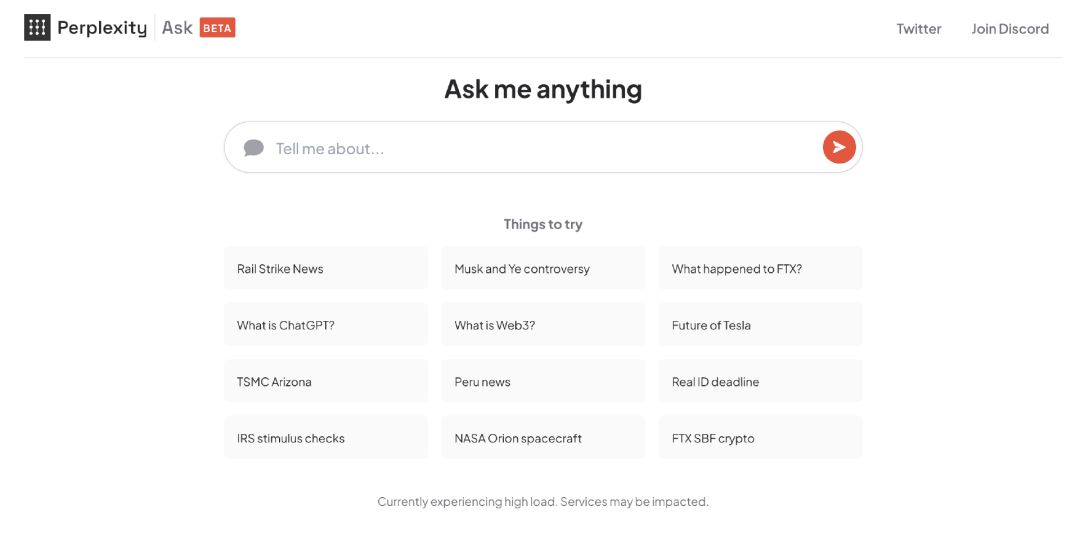
Task: Click the gray chat bubble icon
Action: pos(253,148)
